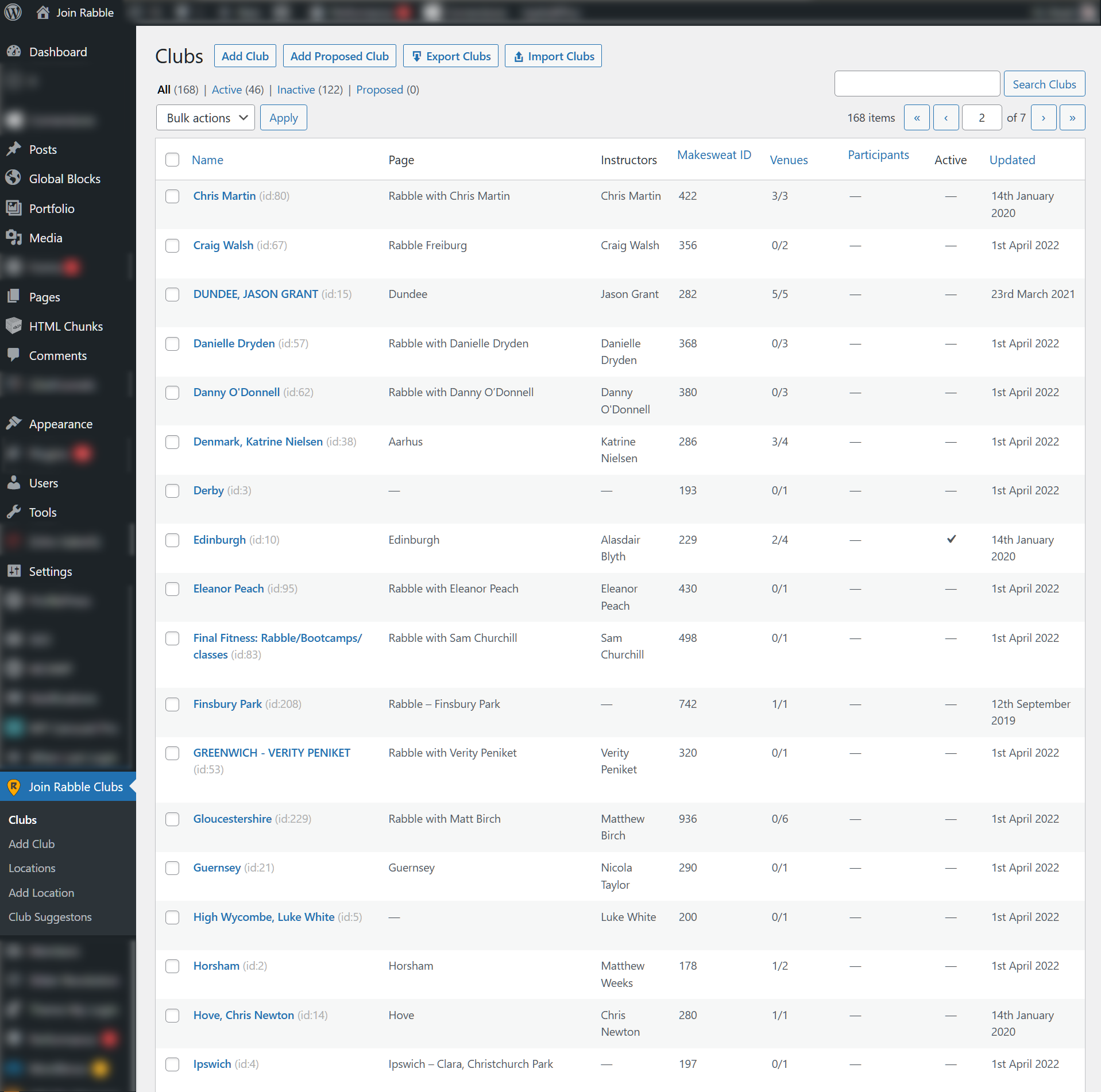Click the WordPress logo icon
1101x1092 pixels.
13,12
